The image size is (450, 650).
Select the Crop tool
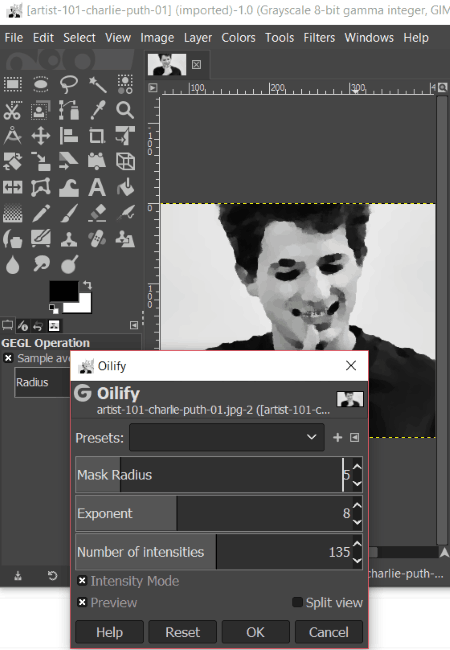pyautogui.click(x=97, y=136)
